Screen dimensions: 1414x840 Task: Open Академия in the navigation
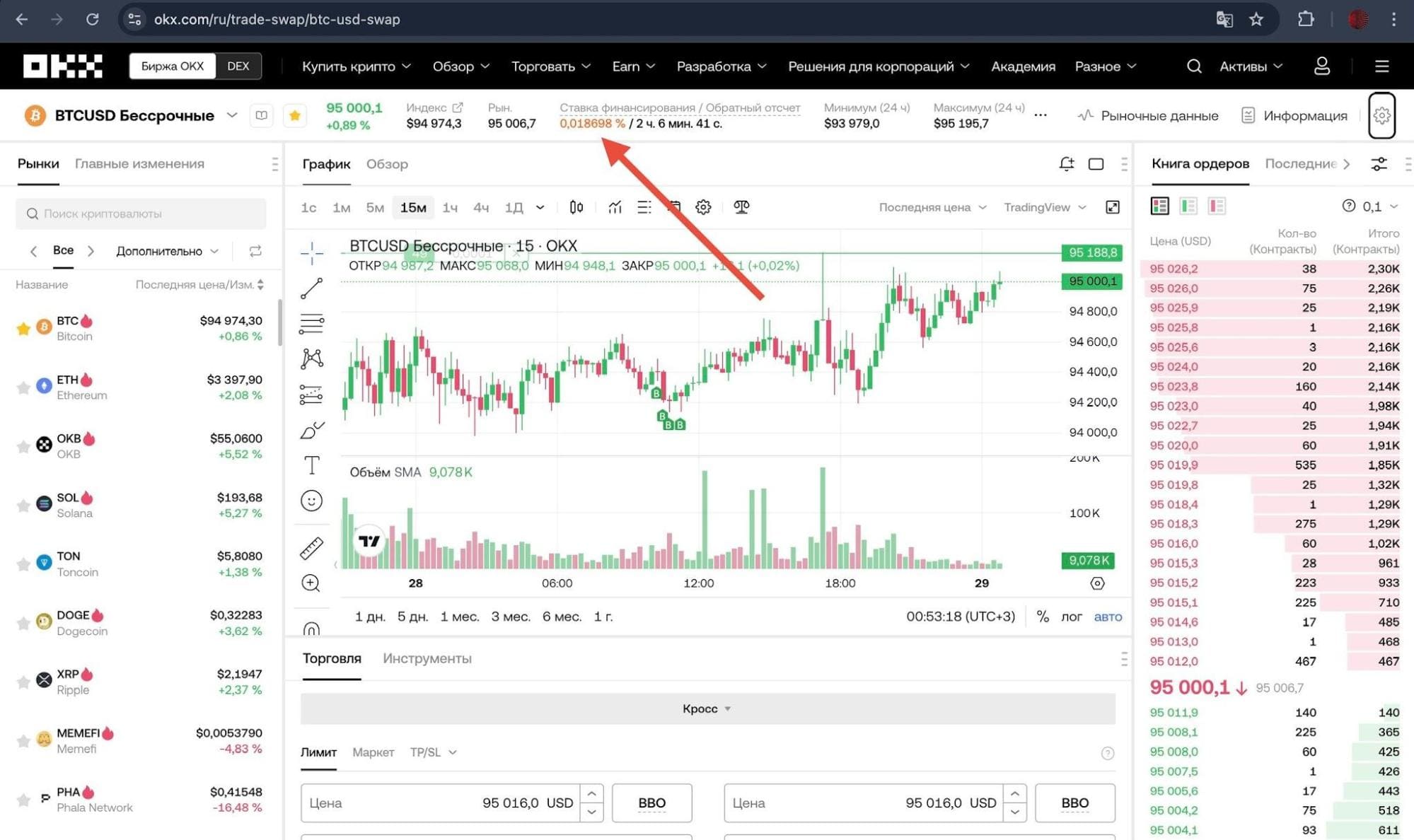1023,66
